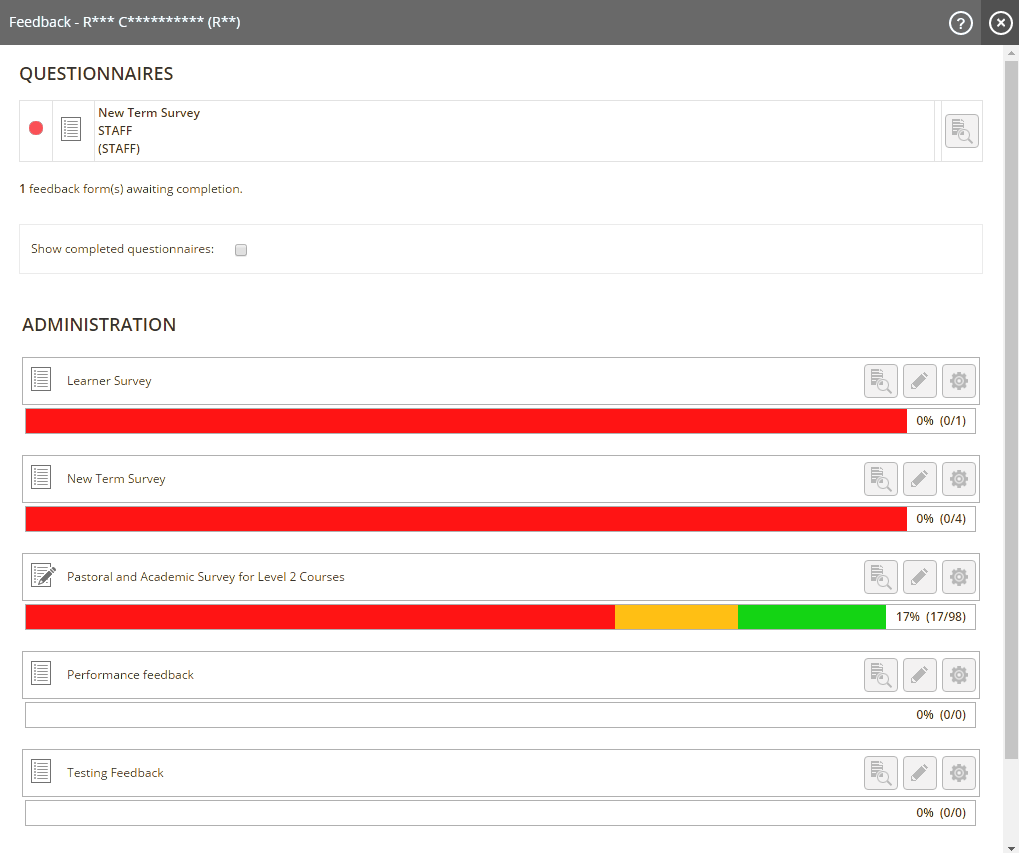Enable Show completed questionnaires checkbox

tap(241, 250)
